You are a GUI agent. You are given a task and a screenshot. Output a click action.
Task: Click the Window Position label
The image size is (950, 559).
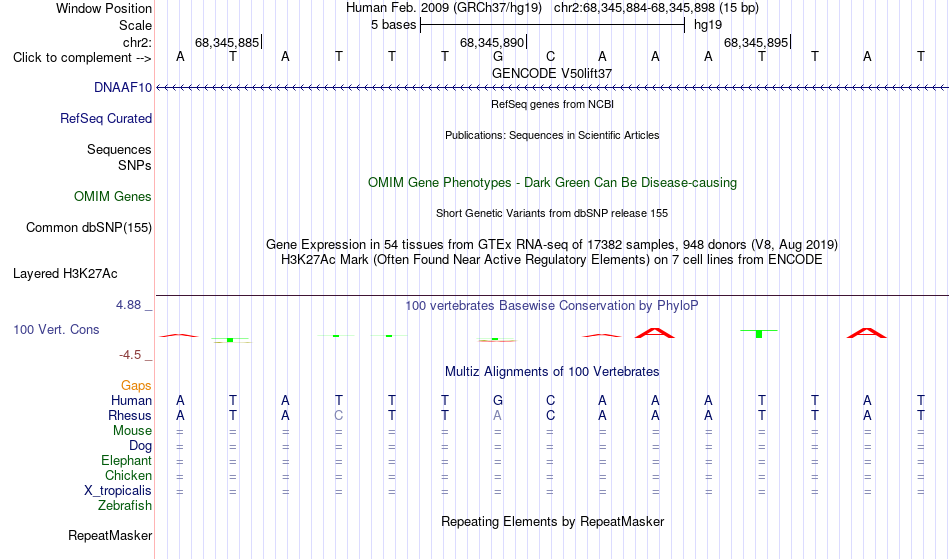click(x=104, y=9)
